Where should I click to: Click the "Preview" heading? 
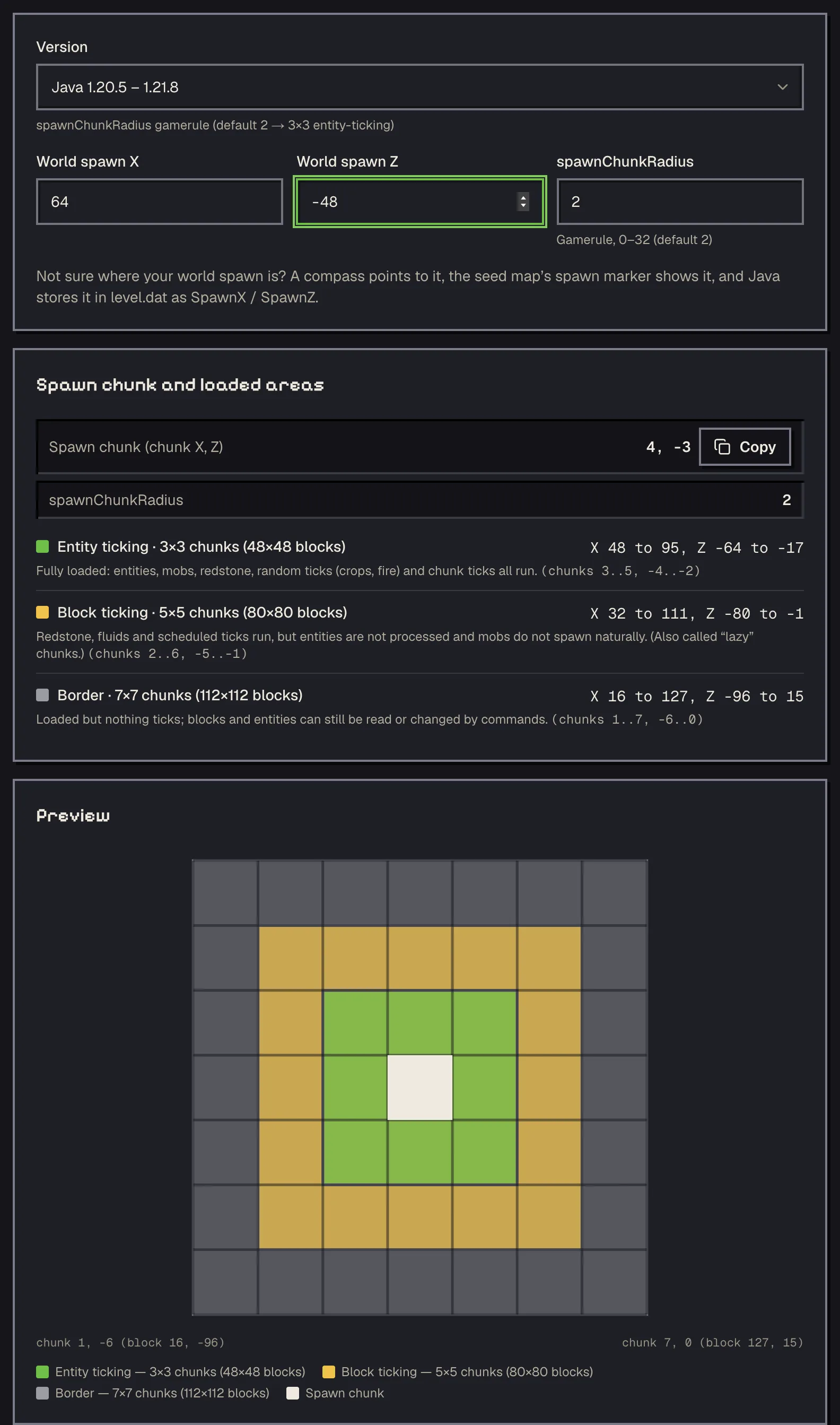tap(73, 815)
